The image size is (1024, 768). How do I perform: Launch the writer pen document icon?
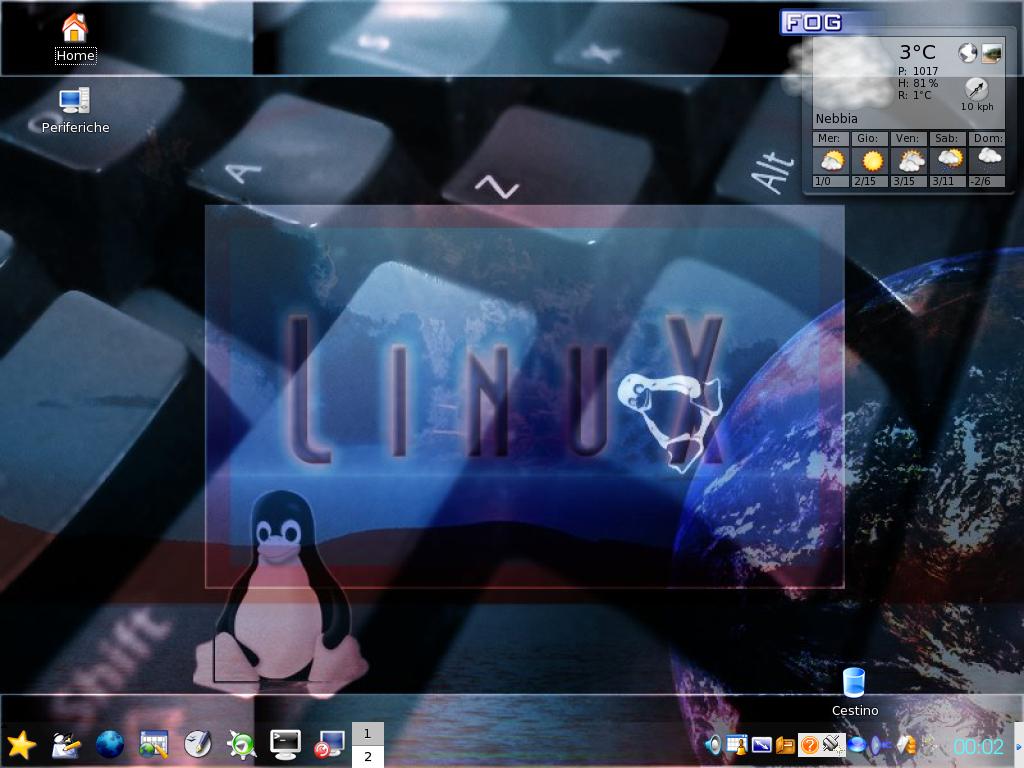(197, 744)
